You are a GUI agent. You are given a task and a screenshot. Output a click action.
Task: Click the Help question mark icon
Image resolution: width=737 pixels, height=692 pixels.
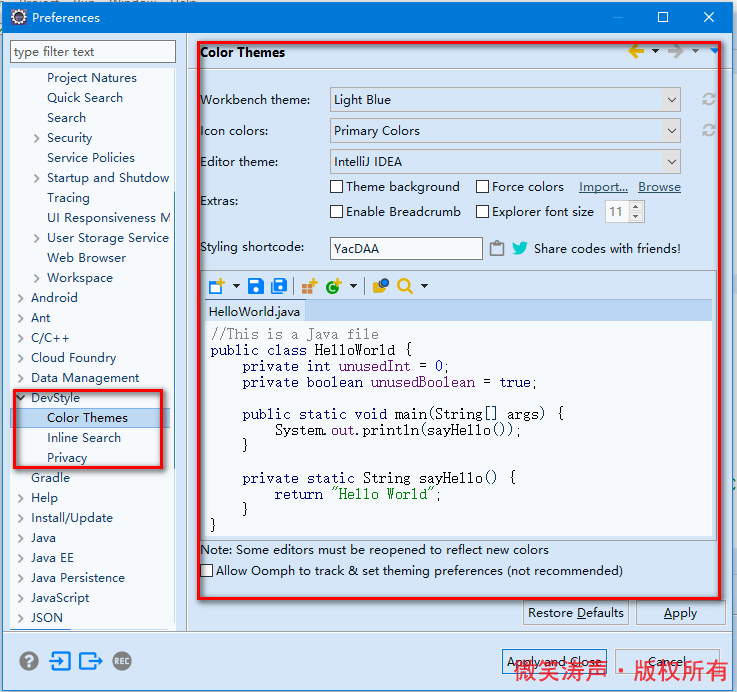pyautogui.click(x=29, y=661)
